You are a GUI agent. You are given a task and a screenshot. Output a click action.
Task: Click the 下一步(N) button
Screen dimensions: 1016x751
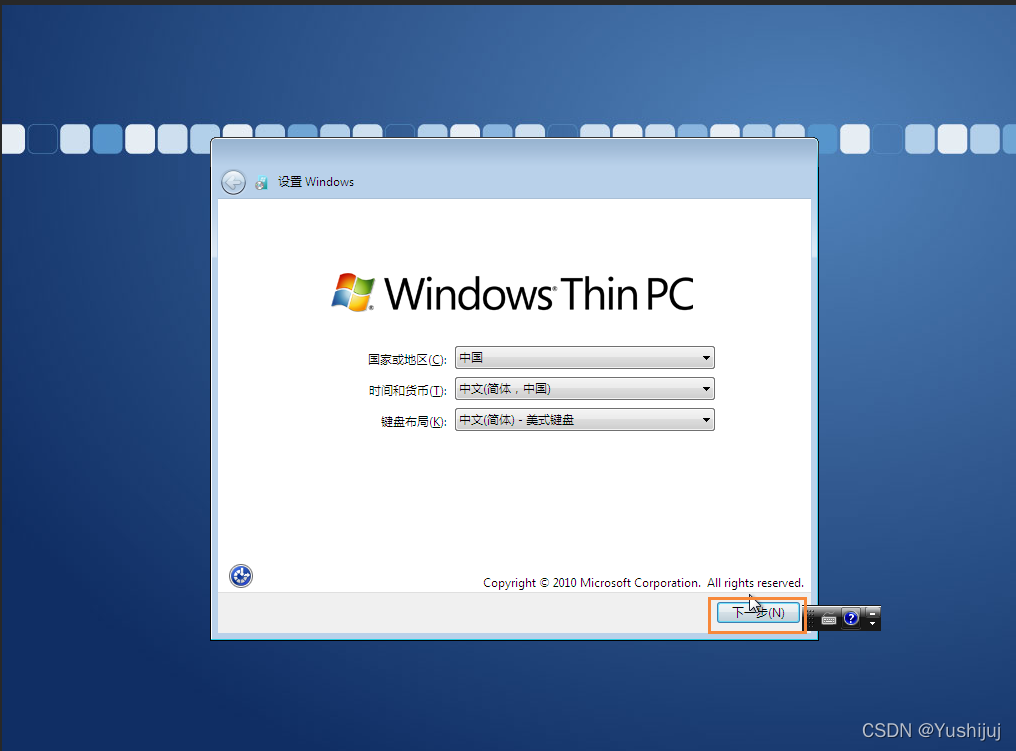(x=758, y=612)
